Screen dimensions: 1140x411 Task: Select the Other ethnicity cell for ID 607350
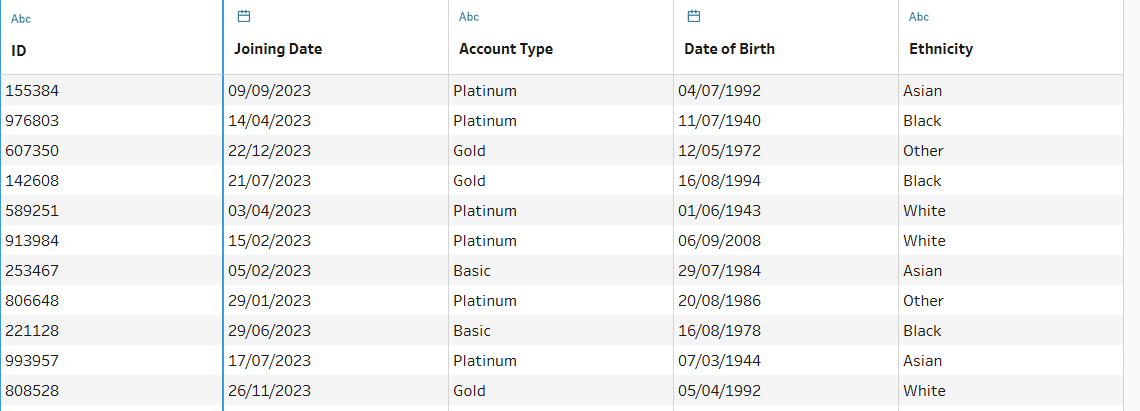pos(923,151)
